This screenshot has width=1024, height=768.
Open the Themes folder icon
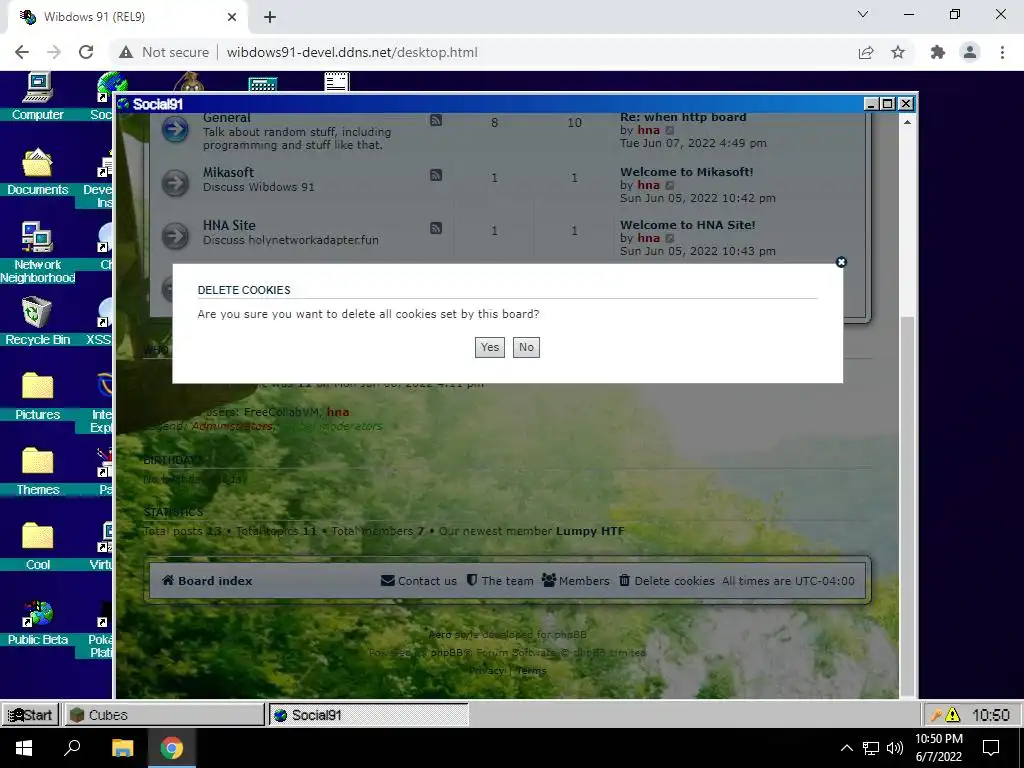tap(37, 472)
